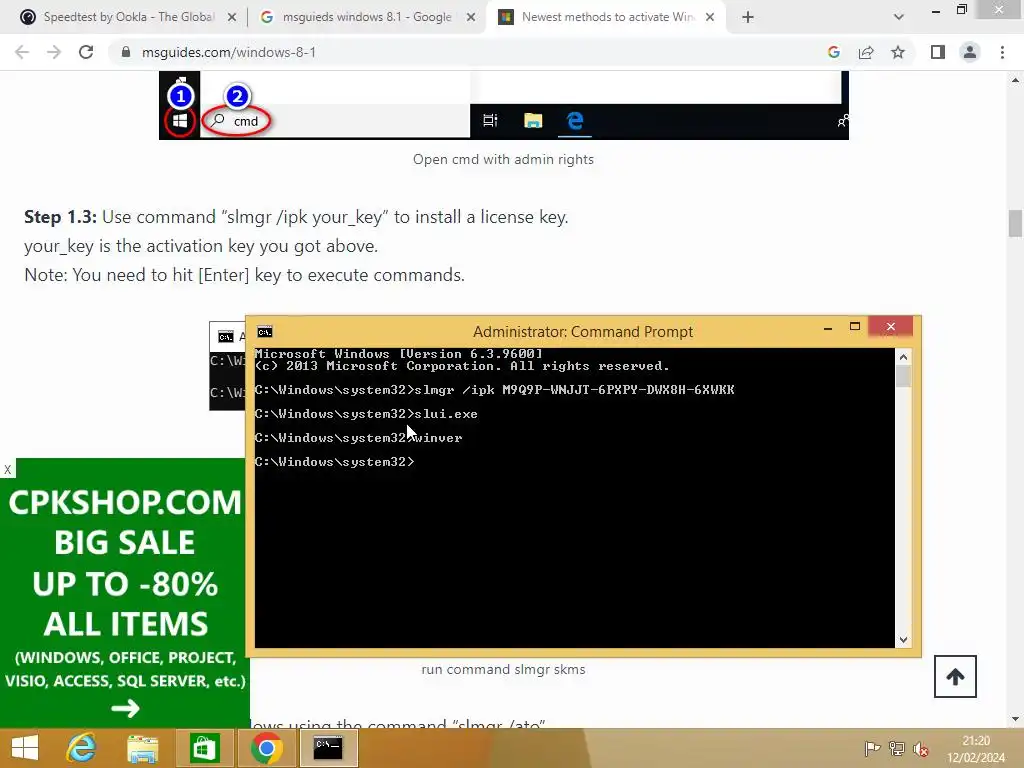Open Google icon in address bar
Viewport: 1024px width, 768px height.
[834, 52]
